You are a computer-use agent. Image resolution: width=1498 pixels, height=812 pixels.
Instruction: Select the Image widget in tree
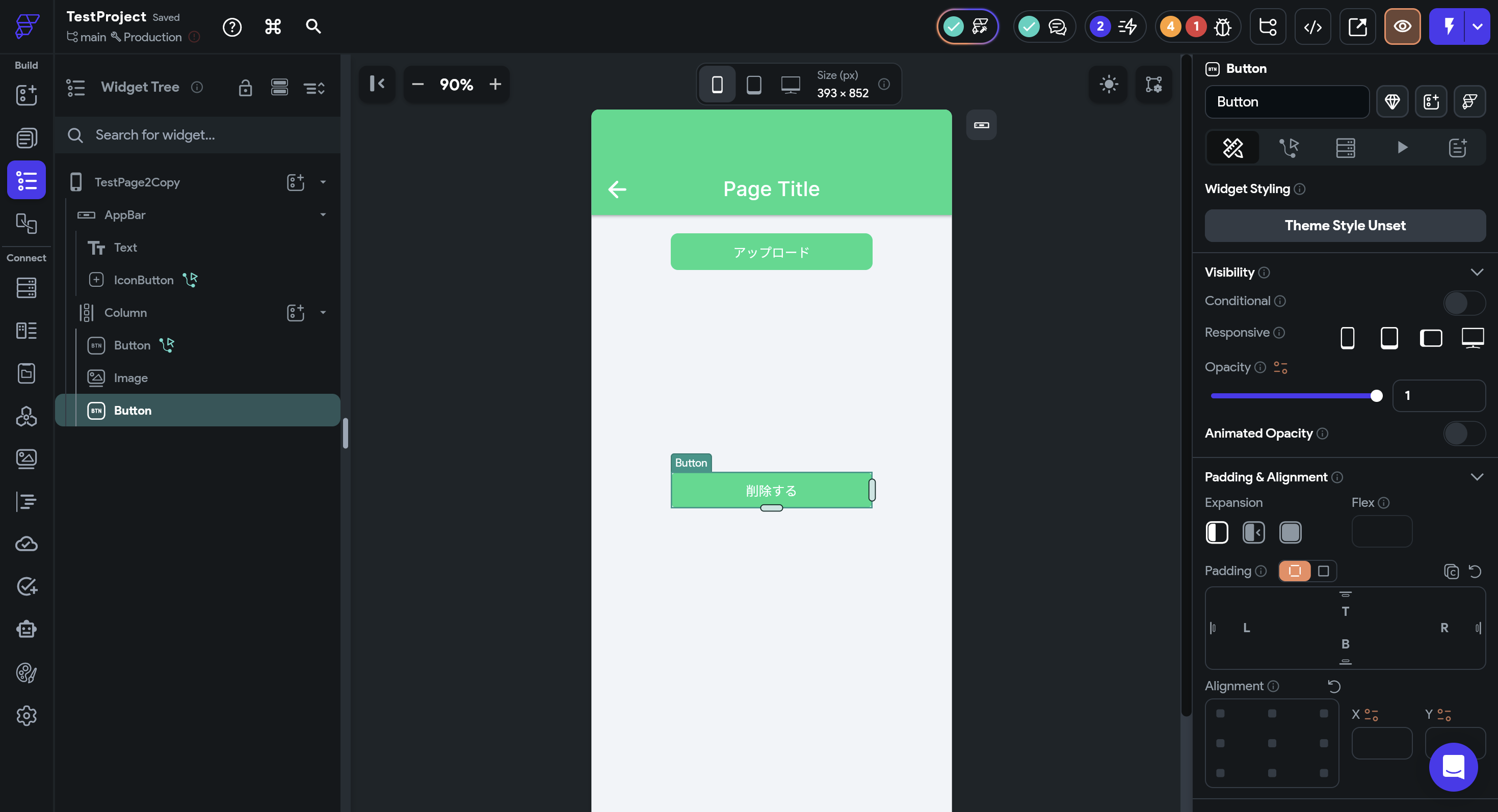coord(130,378)
